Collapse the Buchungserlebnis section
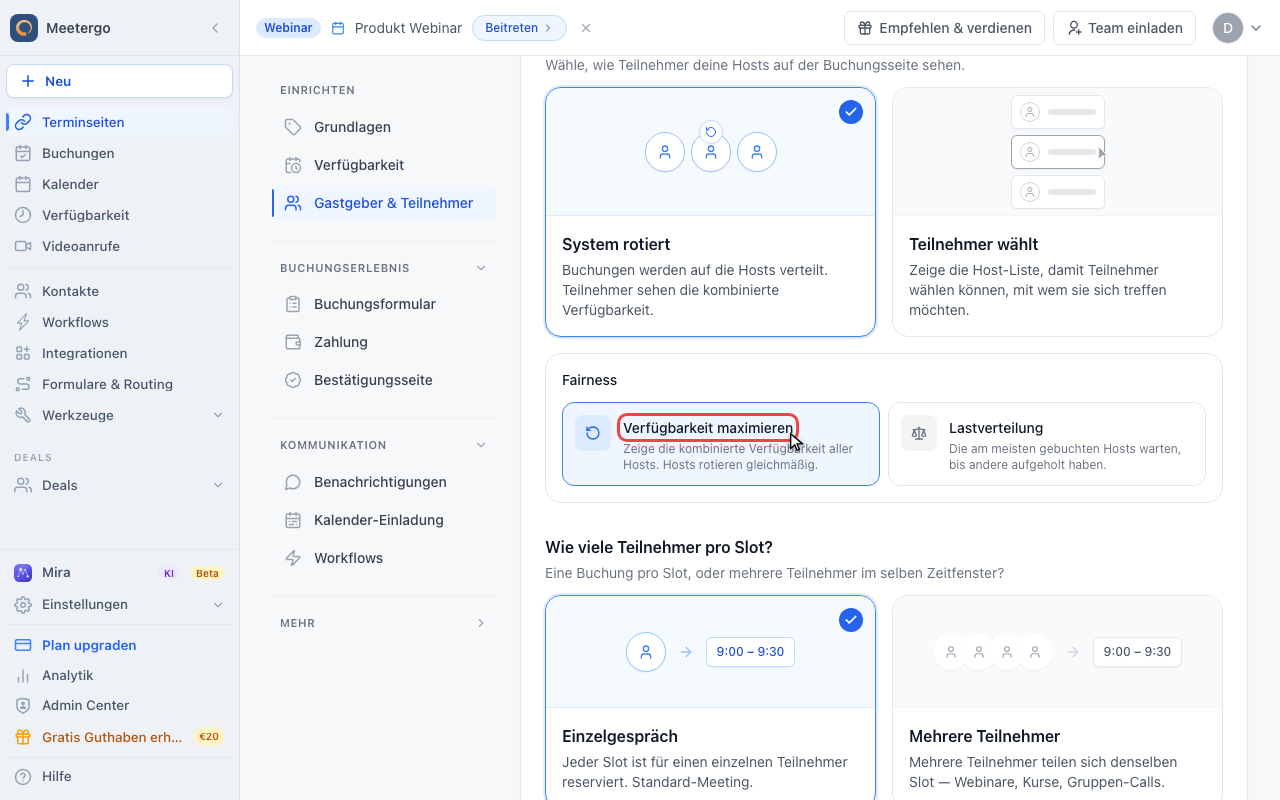The image size is (1280, 800). 481,268
